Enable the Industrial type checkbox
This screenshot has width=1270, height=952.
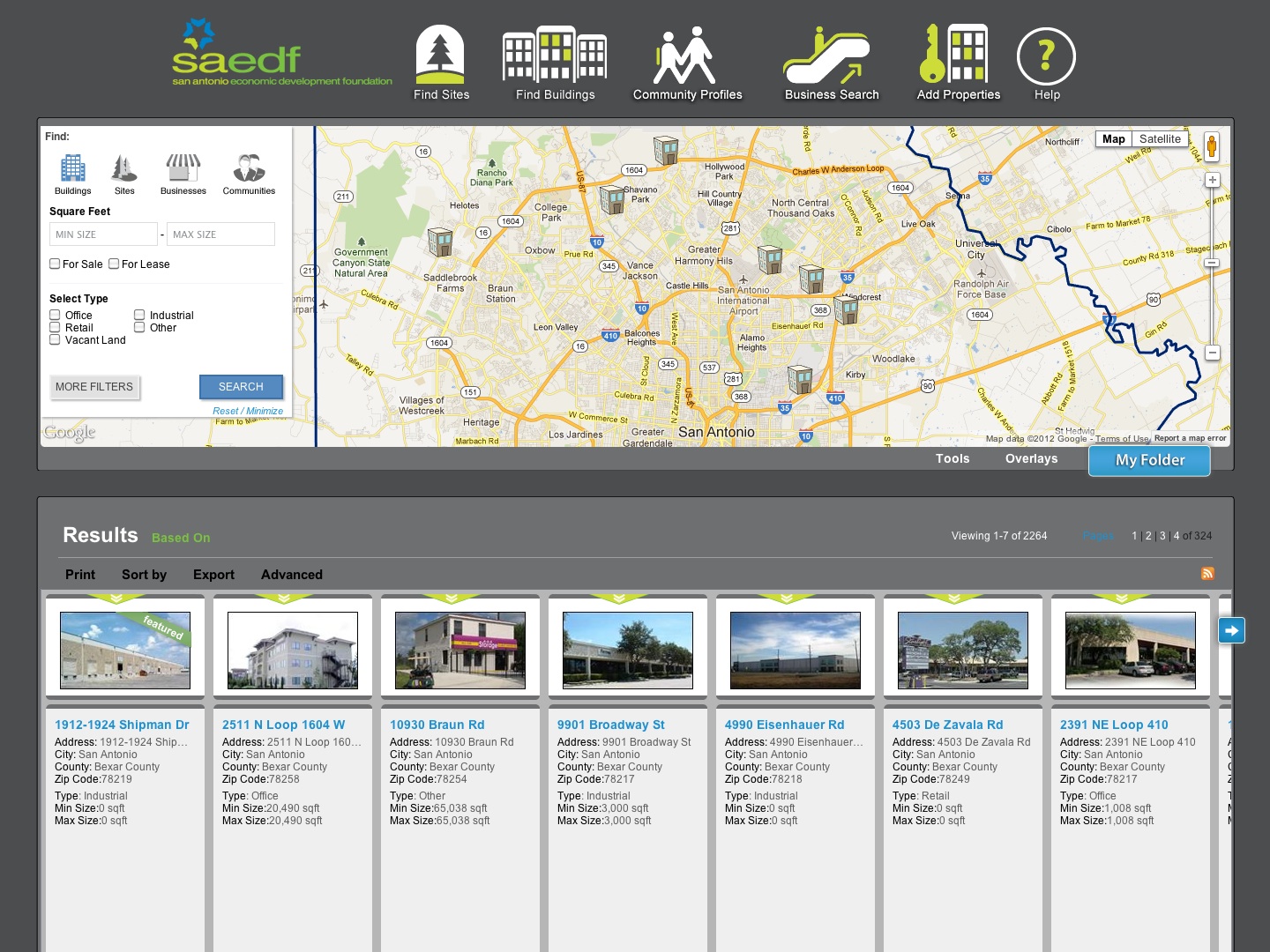(x=139, y=315)
